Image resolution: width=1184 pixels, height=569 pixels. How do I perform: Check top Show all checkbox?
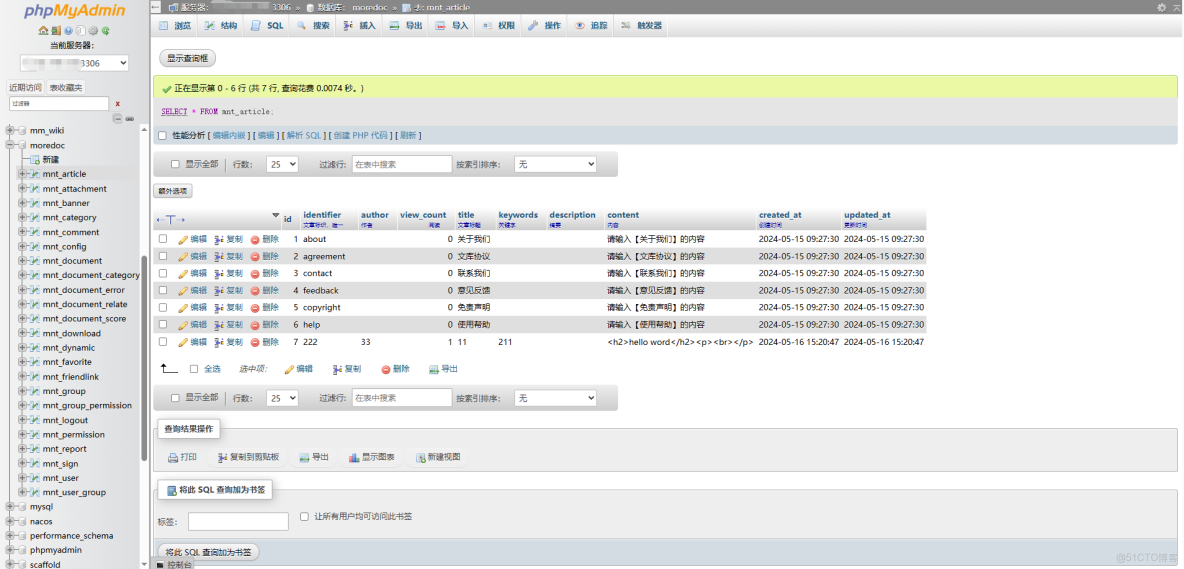coord(175,164)
